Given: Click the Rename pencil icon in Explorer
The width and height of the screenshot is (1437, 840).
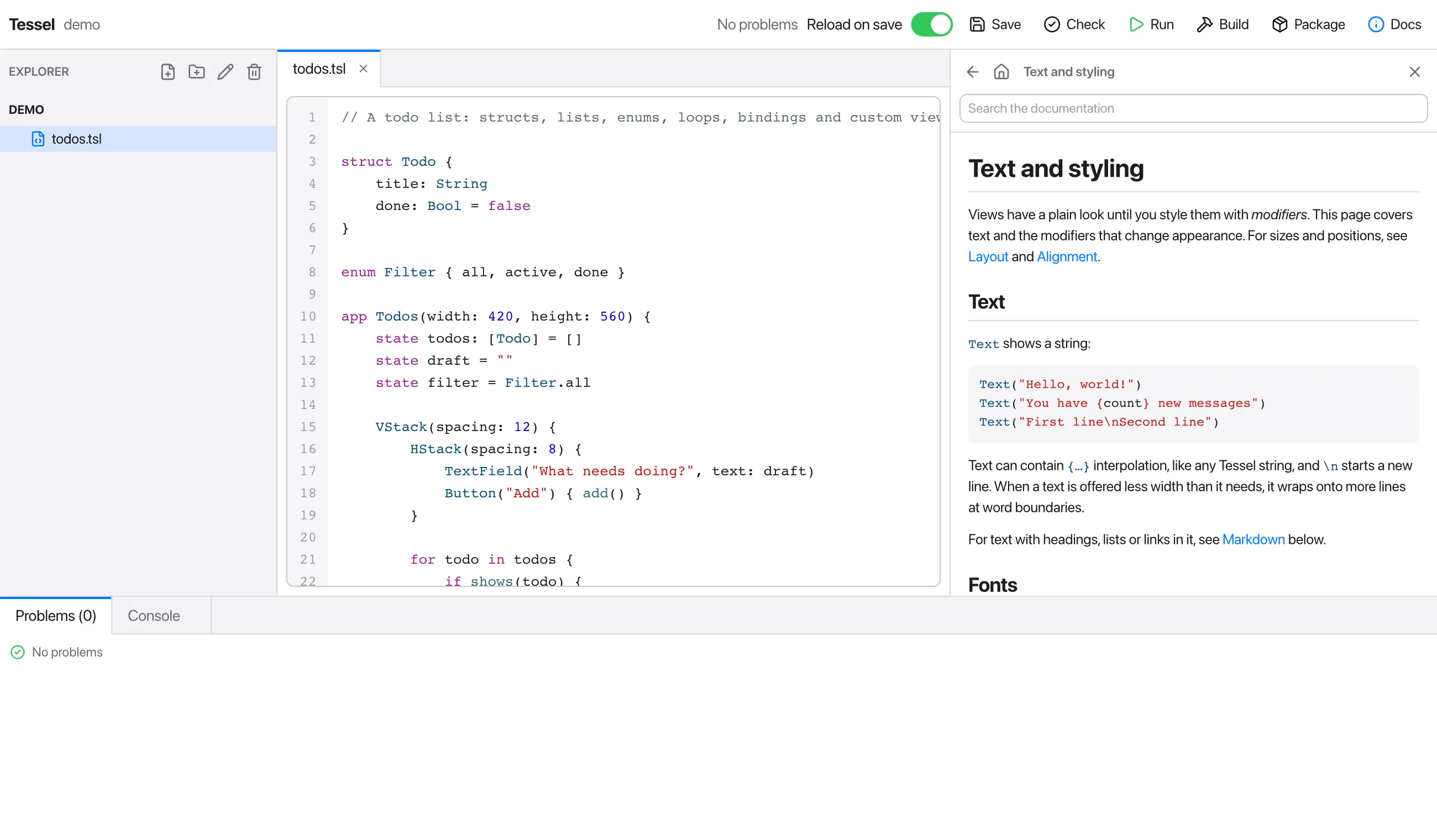Looking at the screenshot, I should pos(225,72).
